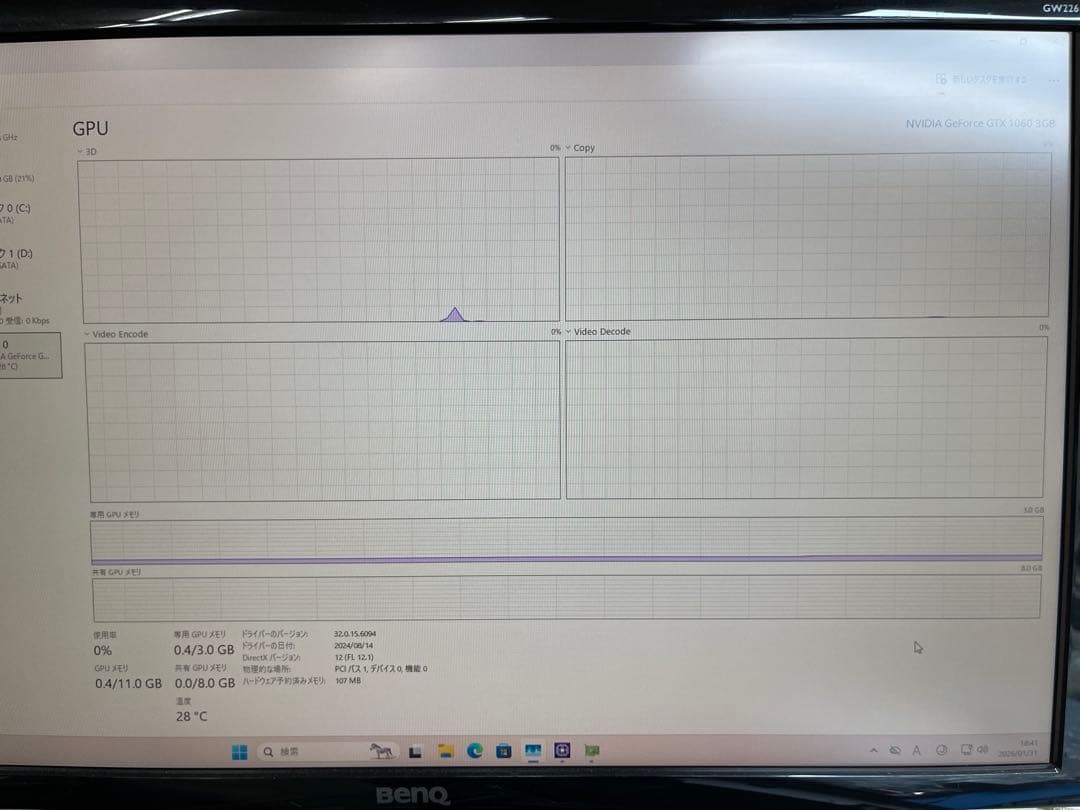Launch Microsoft Edge from the taskbar
Viewport: 1080px width, 810px height.
(x=475, y=751)
